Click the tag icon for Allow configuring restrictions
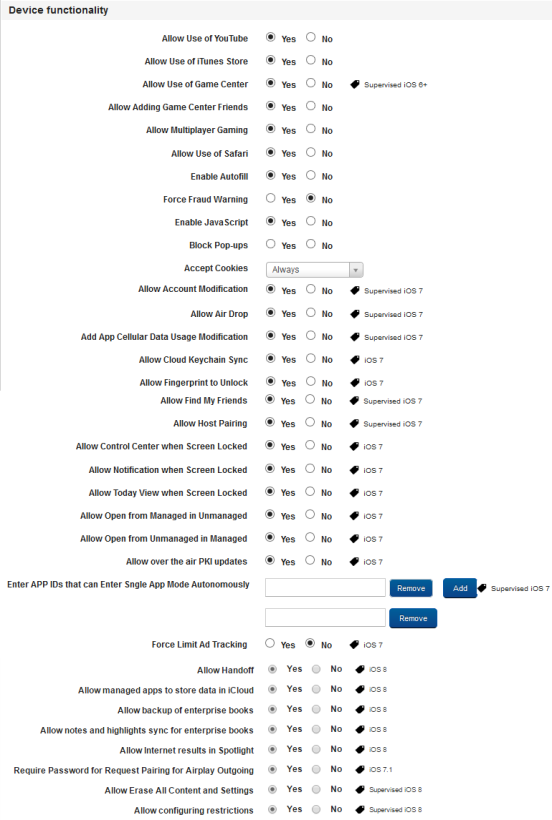The width and height of the screenshot is (552, 820). click(360, 810)
